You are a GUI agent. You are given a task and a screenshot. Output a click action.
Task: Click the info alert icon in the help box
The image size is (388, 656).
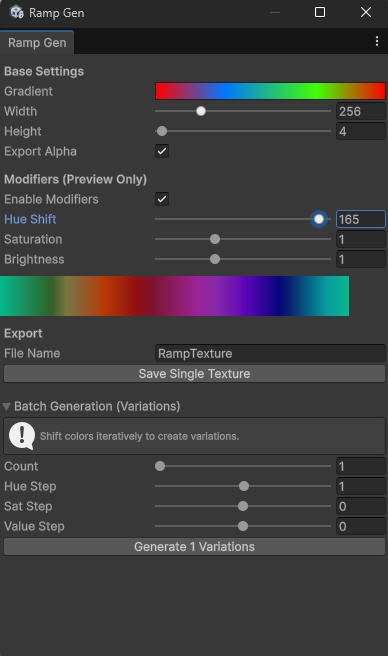(x=22, y=436)
